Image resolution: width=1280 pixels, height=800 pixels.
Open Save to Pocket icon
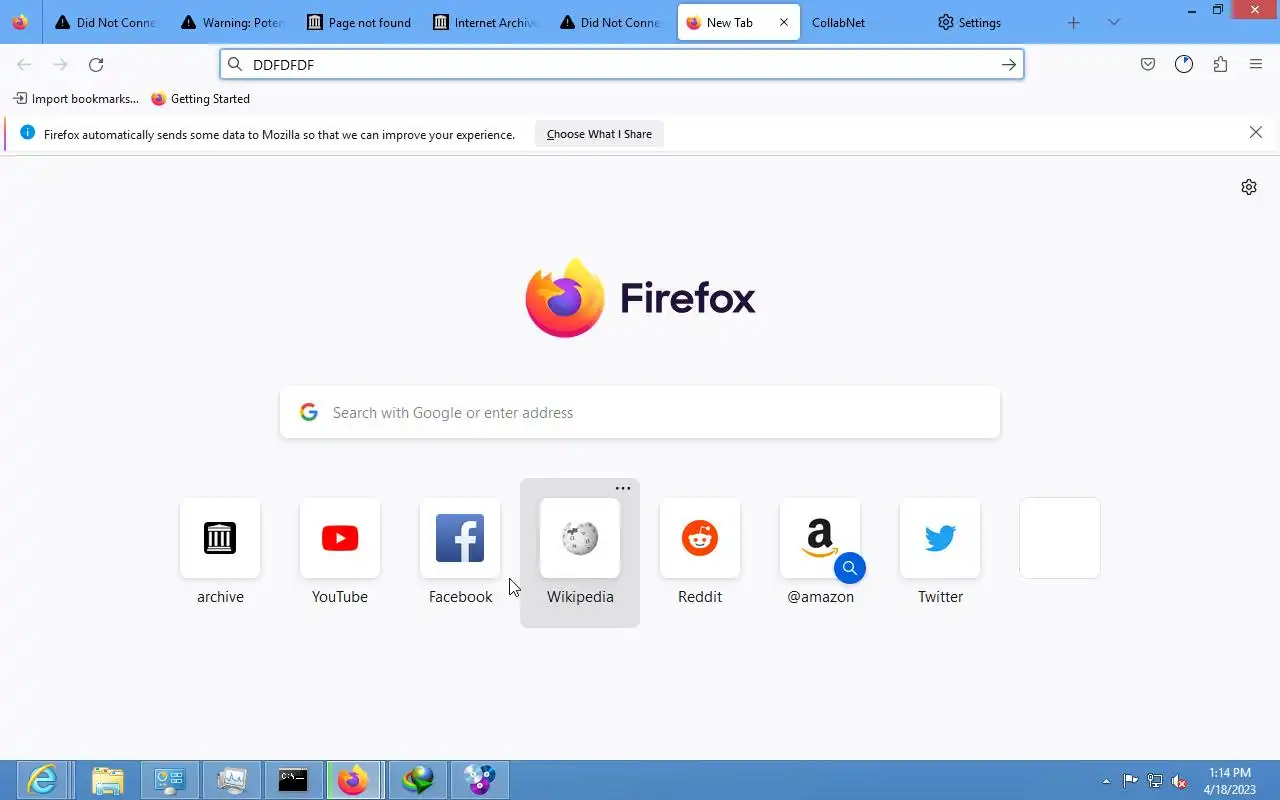[x=1148, y=64]
